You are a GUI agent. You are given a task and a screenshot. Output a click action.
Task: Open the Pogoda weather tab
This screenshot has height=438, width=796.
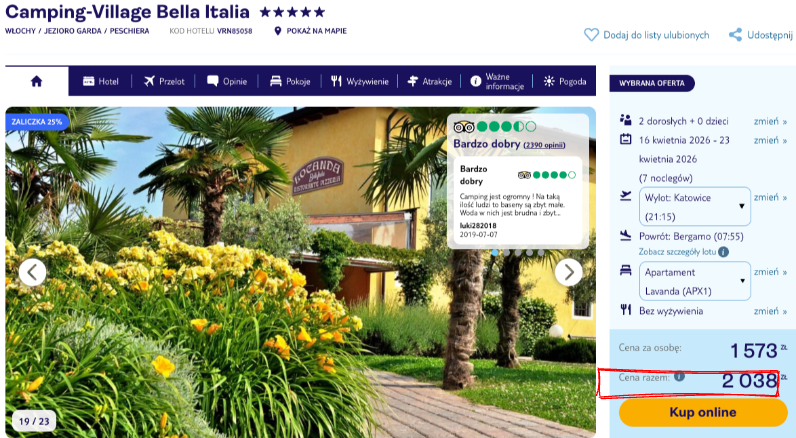point(565,81)
